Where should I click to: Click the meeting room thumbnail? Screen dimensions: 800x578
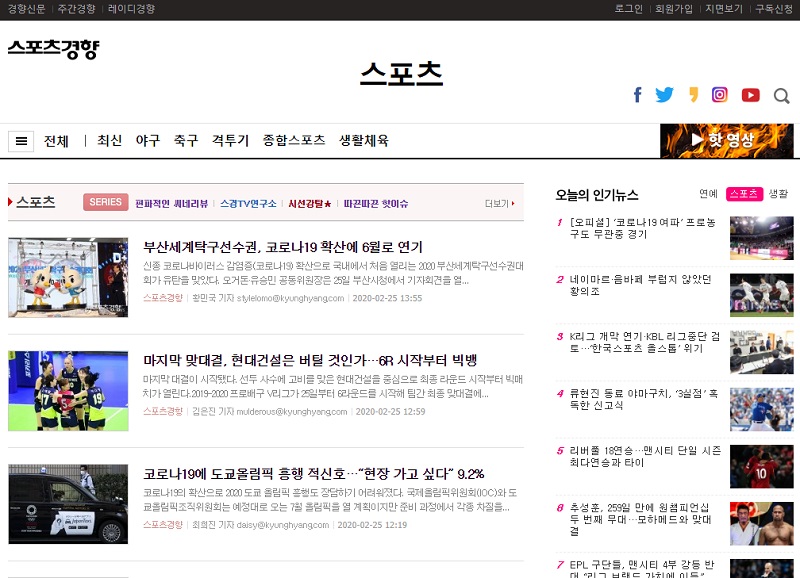click(762, 352)
